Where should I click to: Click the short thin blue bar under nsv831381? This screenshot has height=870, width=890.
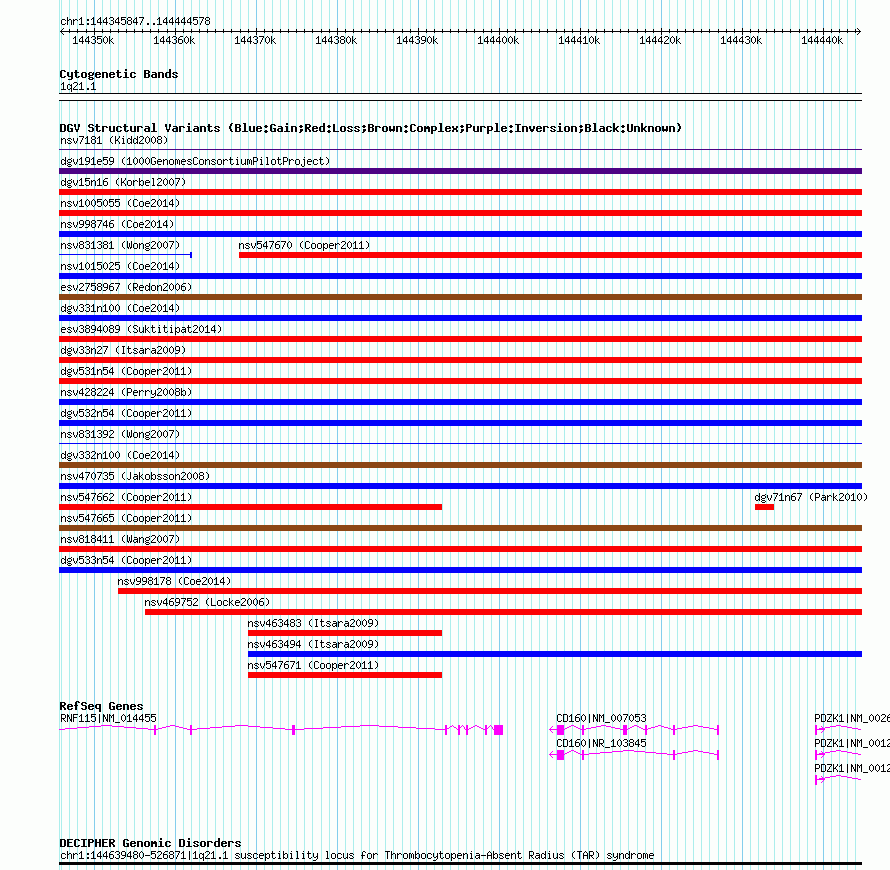125,255
